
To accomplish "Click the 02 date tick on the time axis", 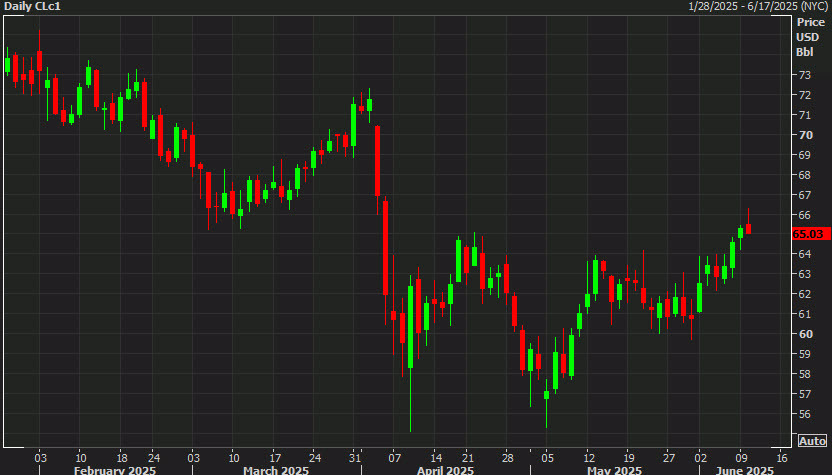I will (x=700, y=458).
